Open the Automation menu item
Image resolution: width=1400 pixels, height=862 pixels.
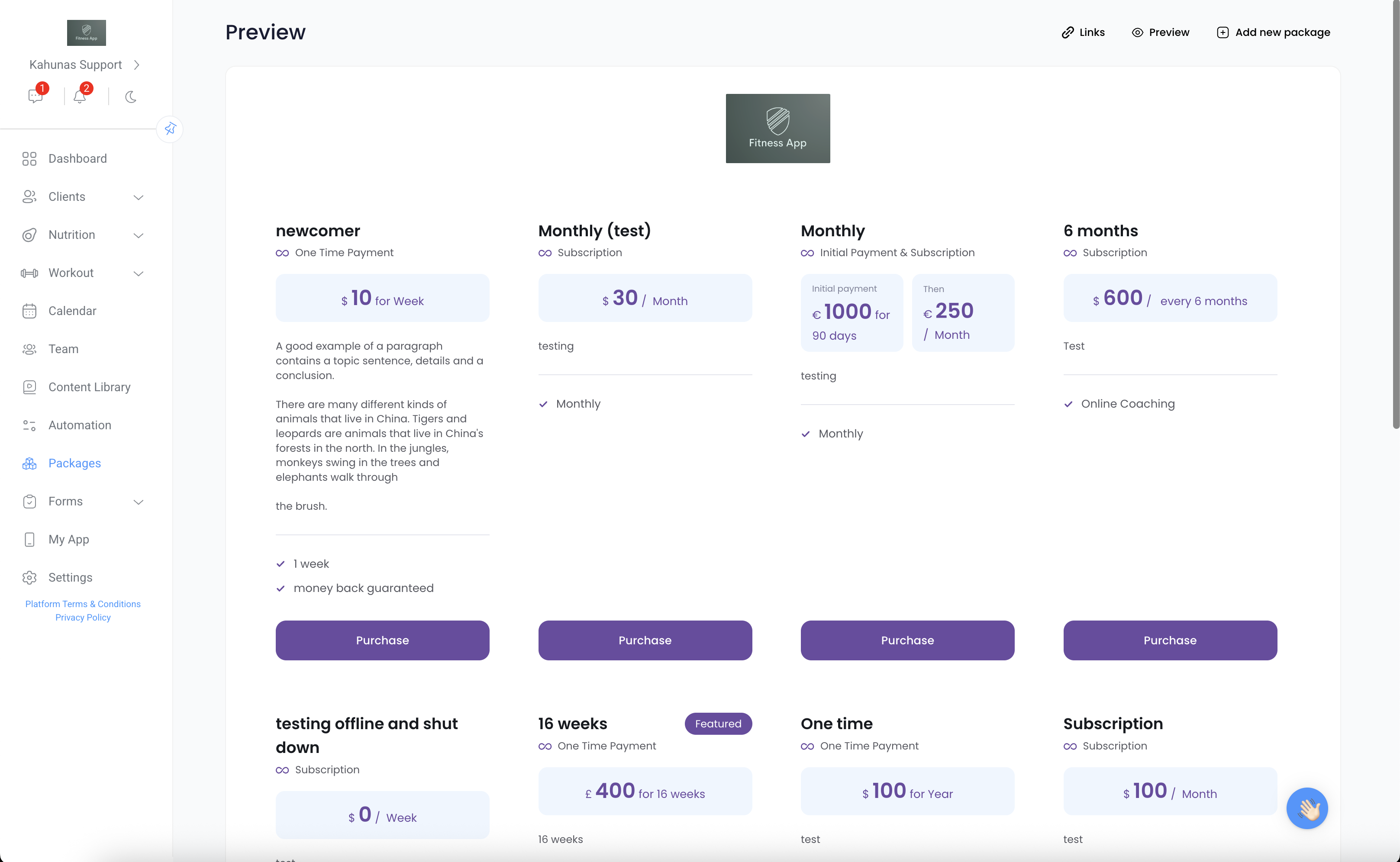[80, 425]
